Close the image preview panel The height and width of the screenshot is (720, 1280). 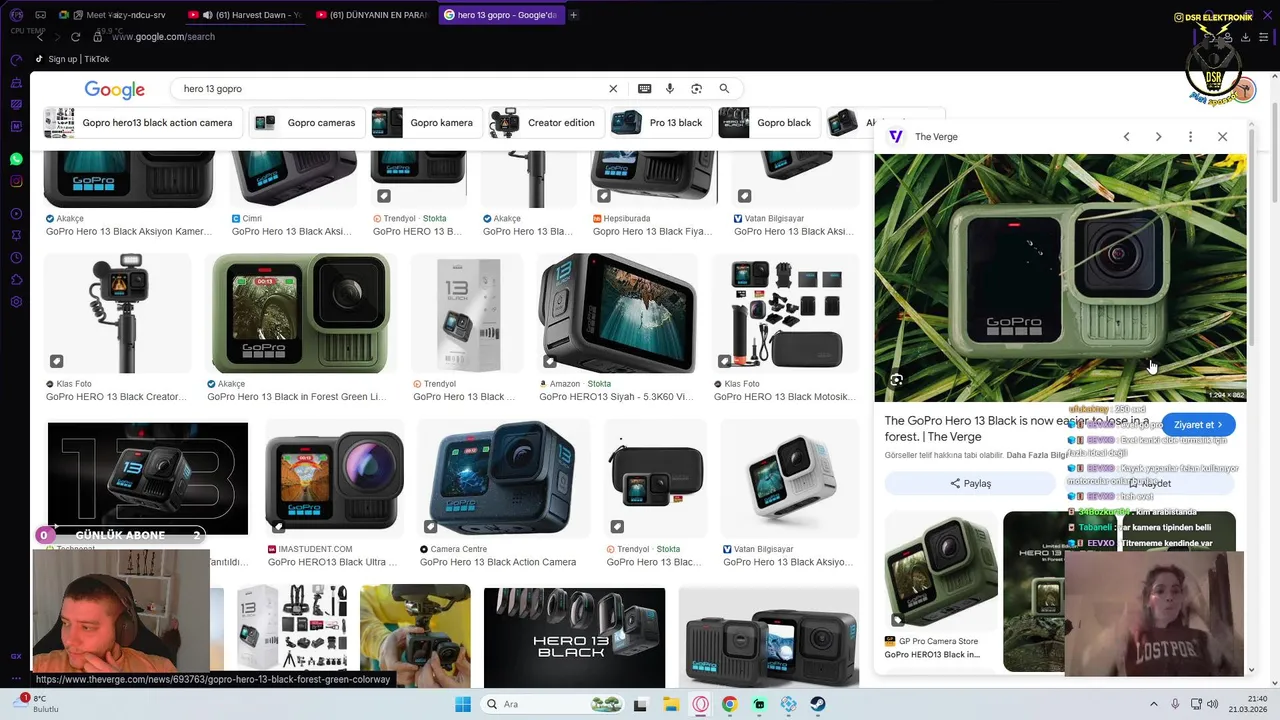click(x=1222, y=137)
